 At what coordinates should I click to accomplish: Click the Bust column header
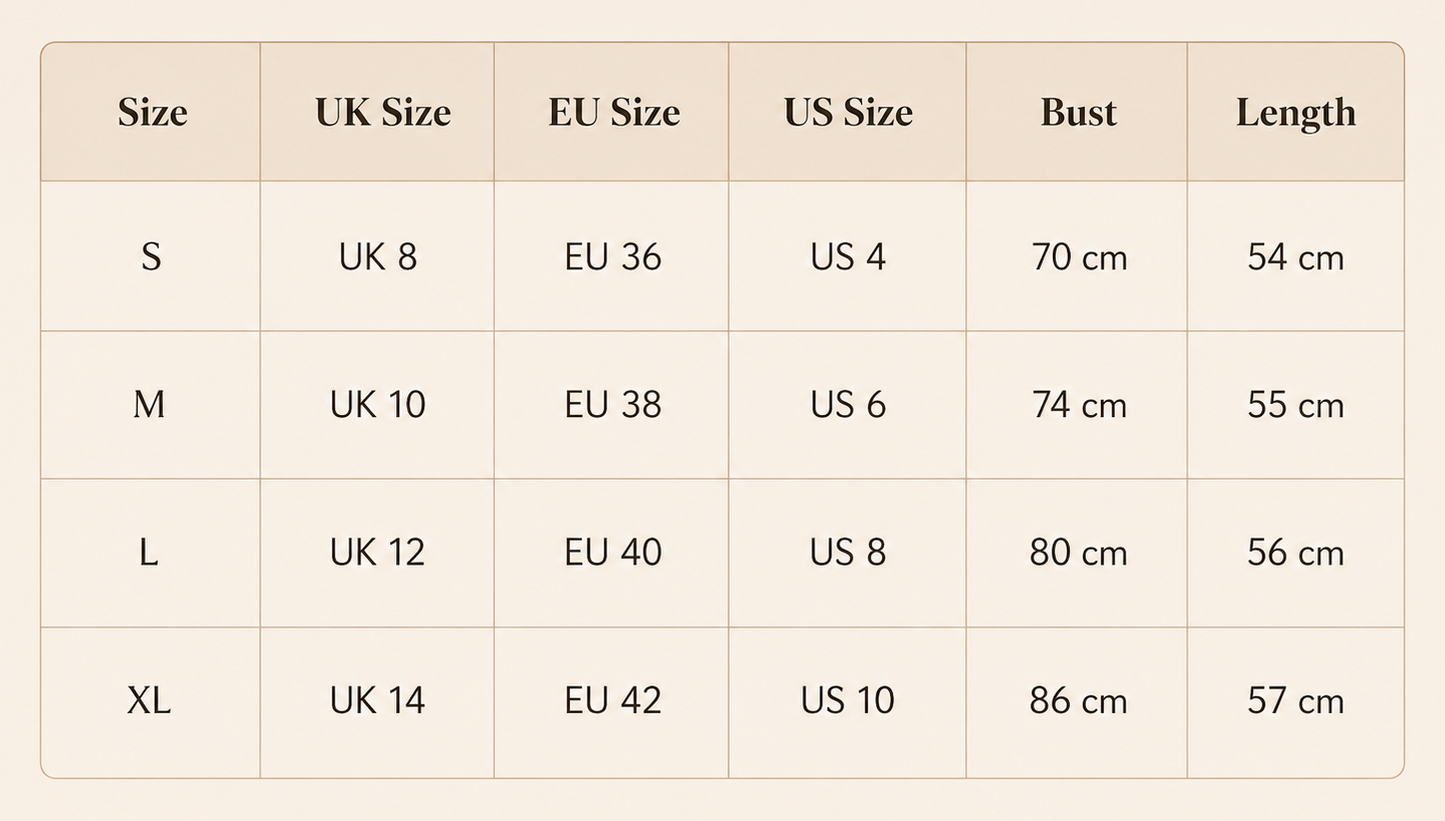pos(1078,112)
